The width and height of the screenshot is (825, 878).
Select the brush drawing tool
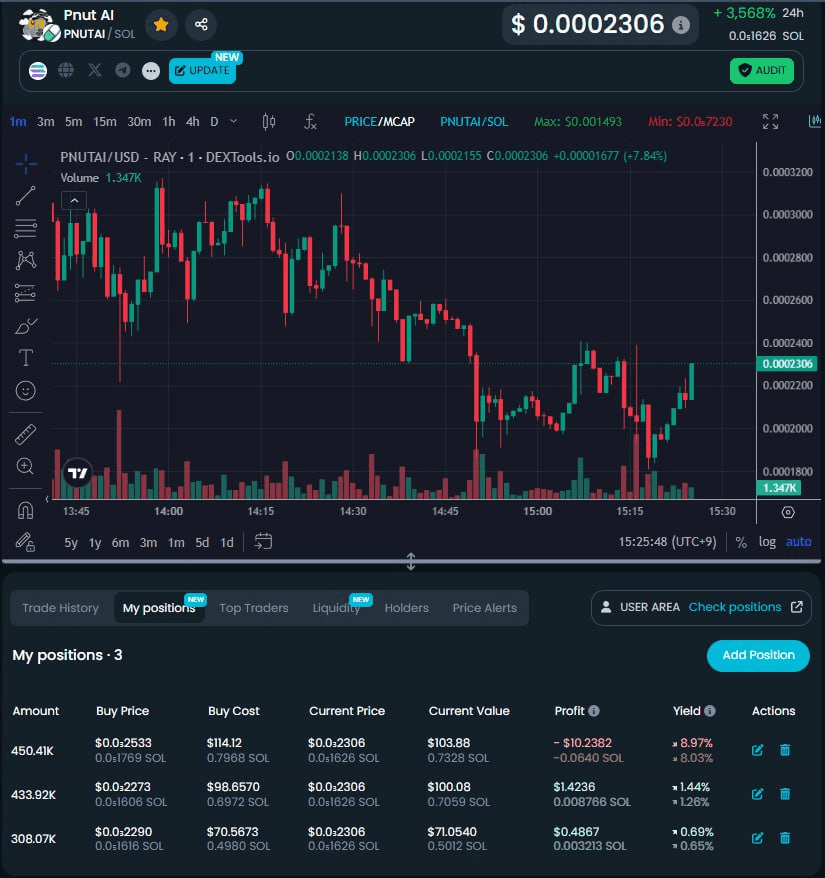click(x=26, y=325)
